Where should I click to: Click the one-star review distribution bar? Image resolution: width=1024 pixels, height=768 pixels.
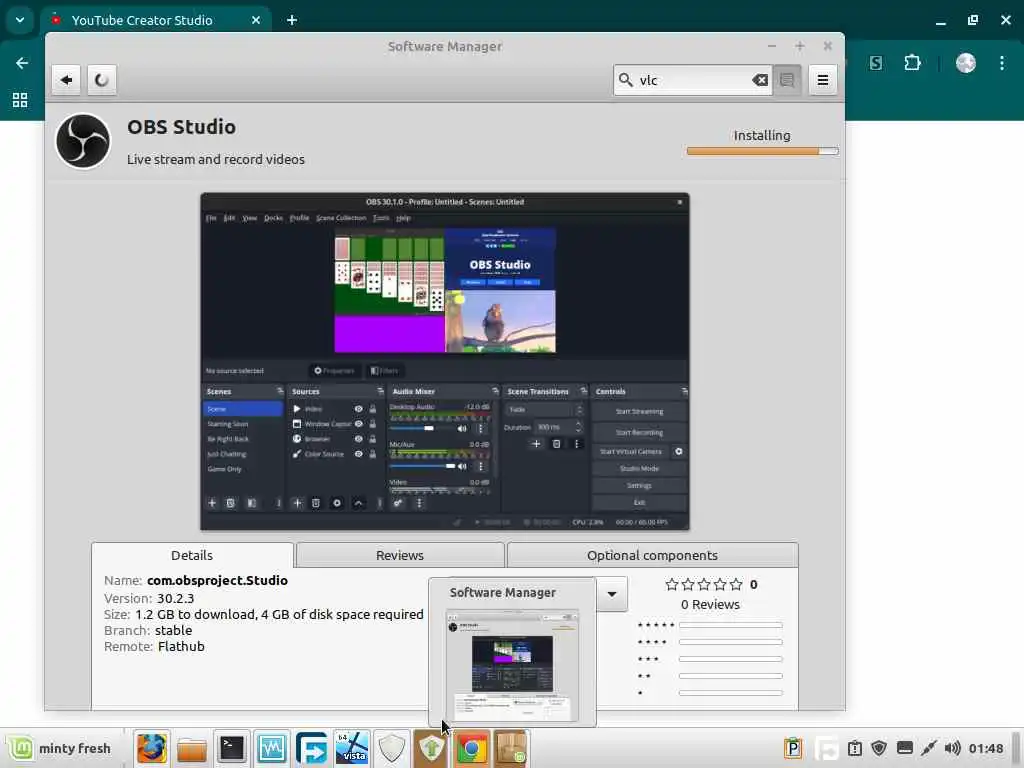pos(730,693)
